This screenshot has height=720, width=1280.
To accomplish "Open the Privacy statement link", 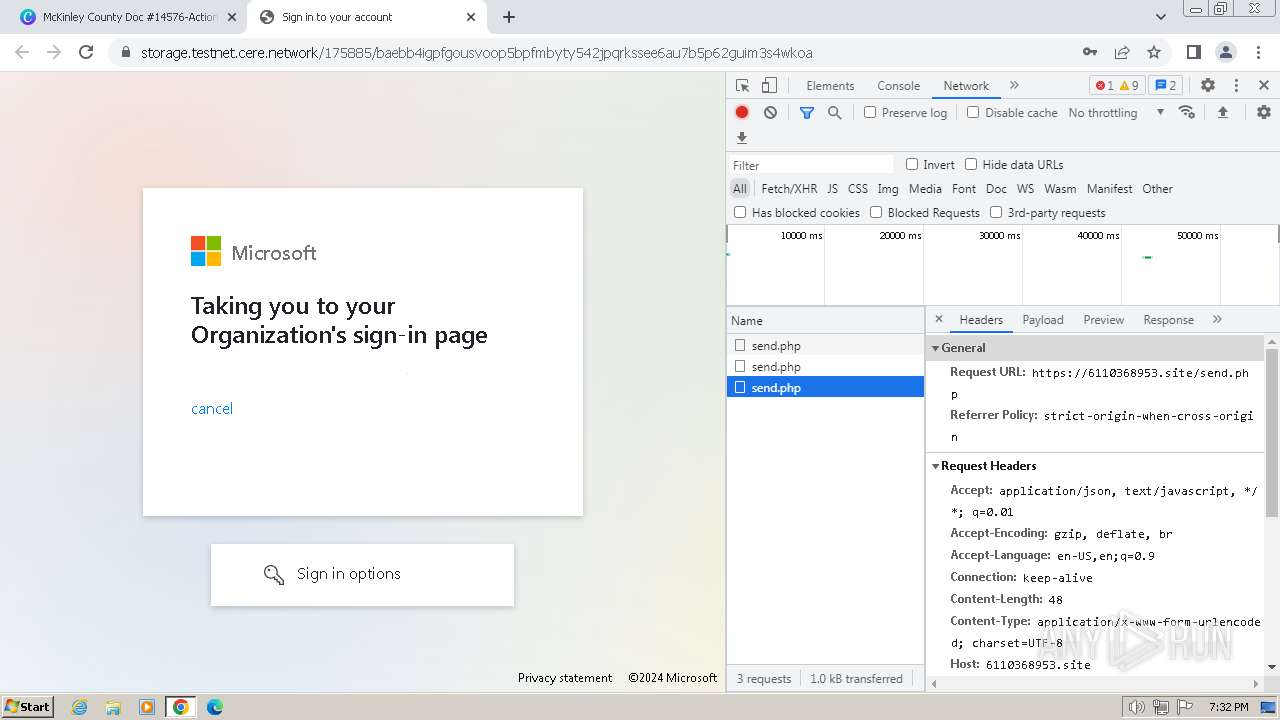I will click(x=565, y=678).
